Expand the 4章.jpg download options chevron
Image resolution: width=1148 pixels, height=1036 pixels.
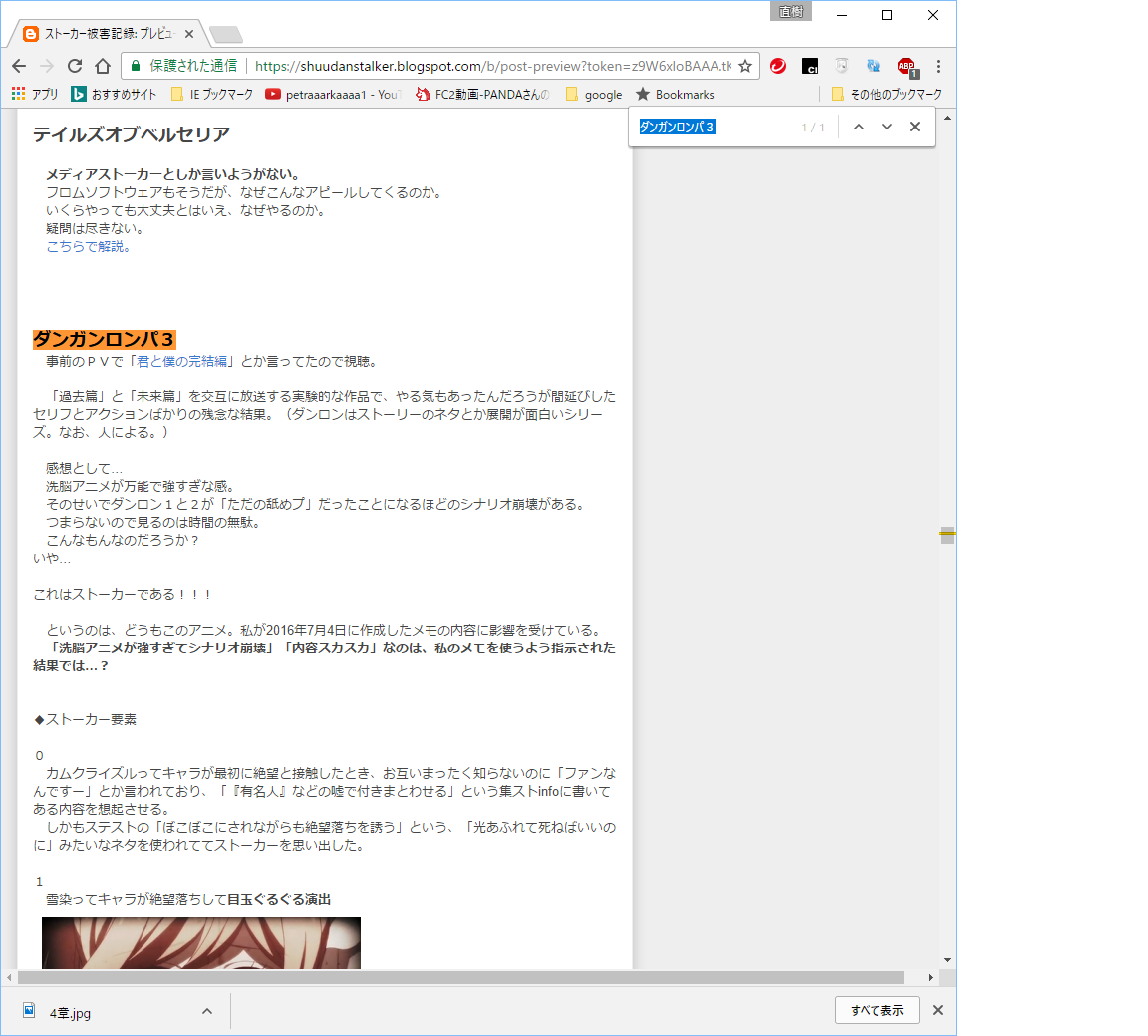point(207,1012)
